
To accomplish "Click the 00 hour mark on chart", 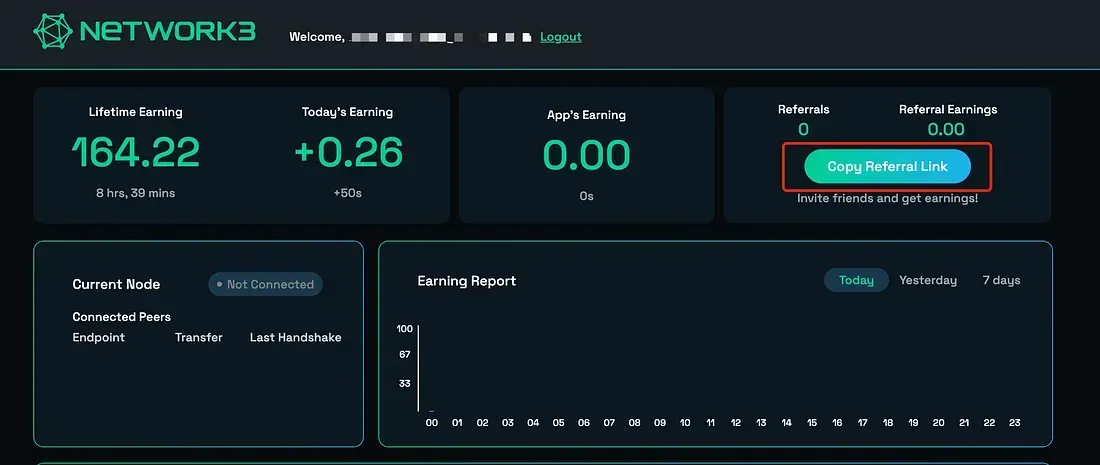I will click(432, 422).
